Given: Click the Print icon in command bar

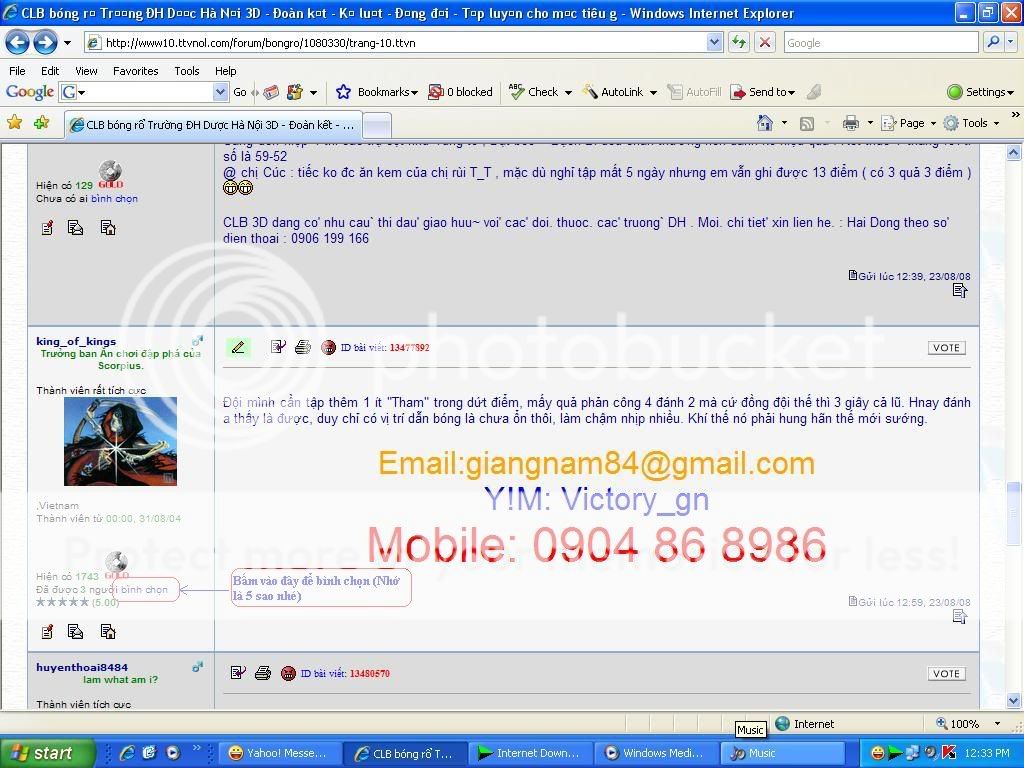Looking at the screenshot, I should [x=851, y=123].
